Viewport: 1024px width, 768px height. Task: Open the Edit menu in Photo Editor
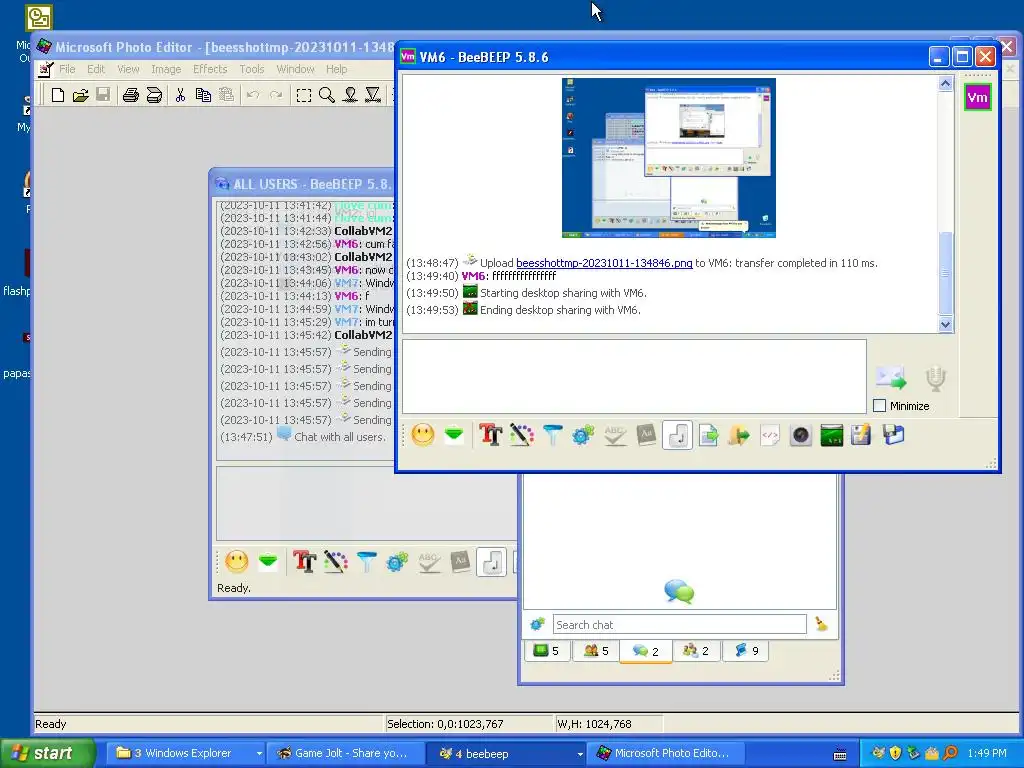pyautogui.click(x=96, y=69)
